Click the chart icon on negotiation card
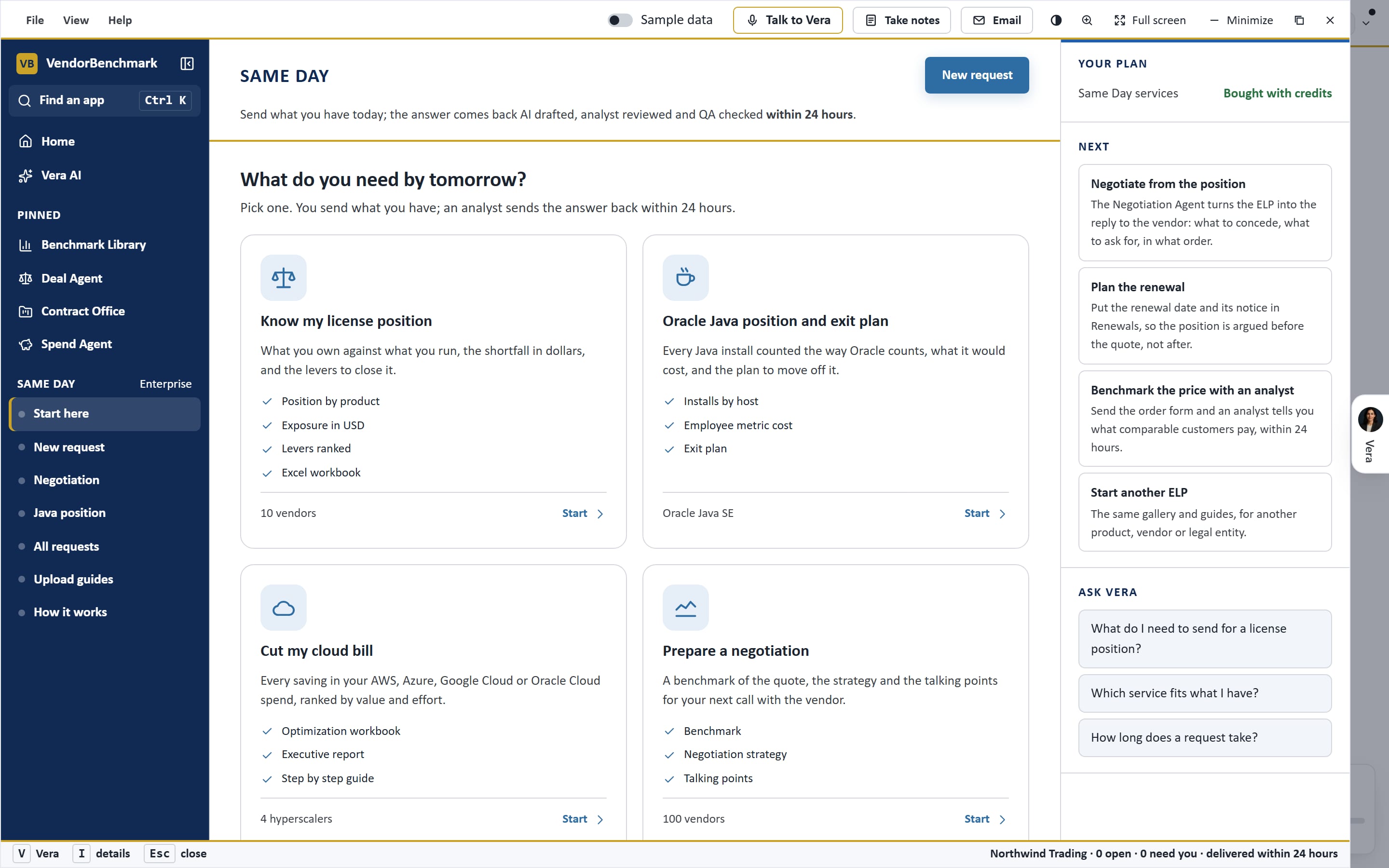The image size is (1389, 868). (x=685, y=608)
